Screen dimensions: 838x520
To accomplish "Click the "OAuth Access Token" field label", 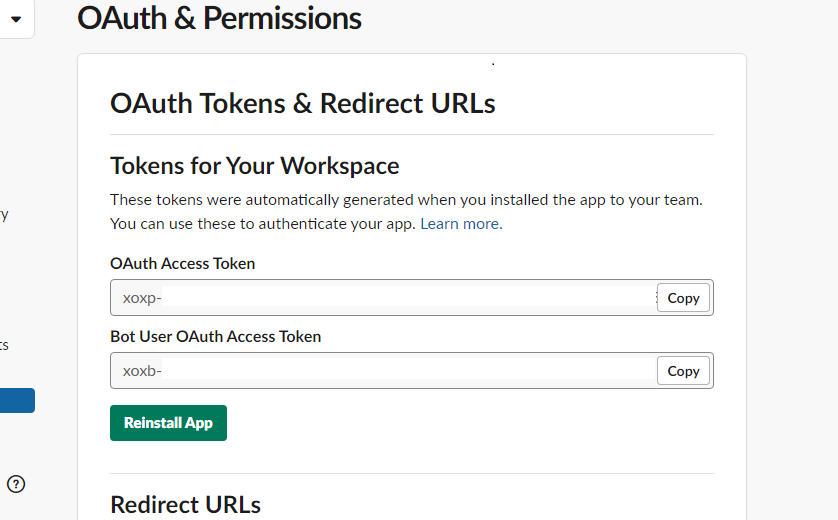I will (x=182, y=263).
